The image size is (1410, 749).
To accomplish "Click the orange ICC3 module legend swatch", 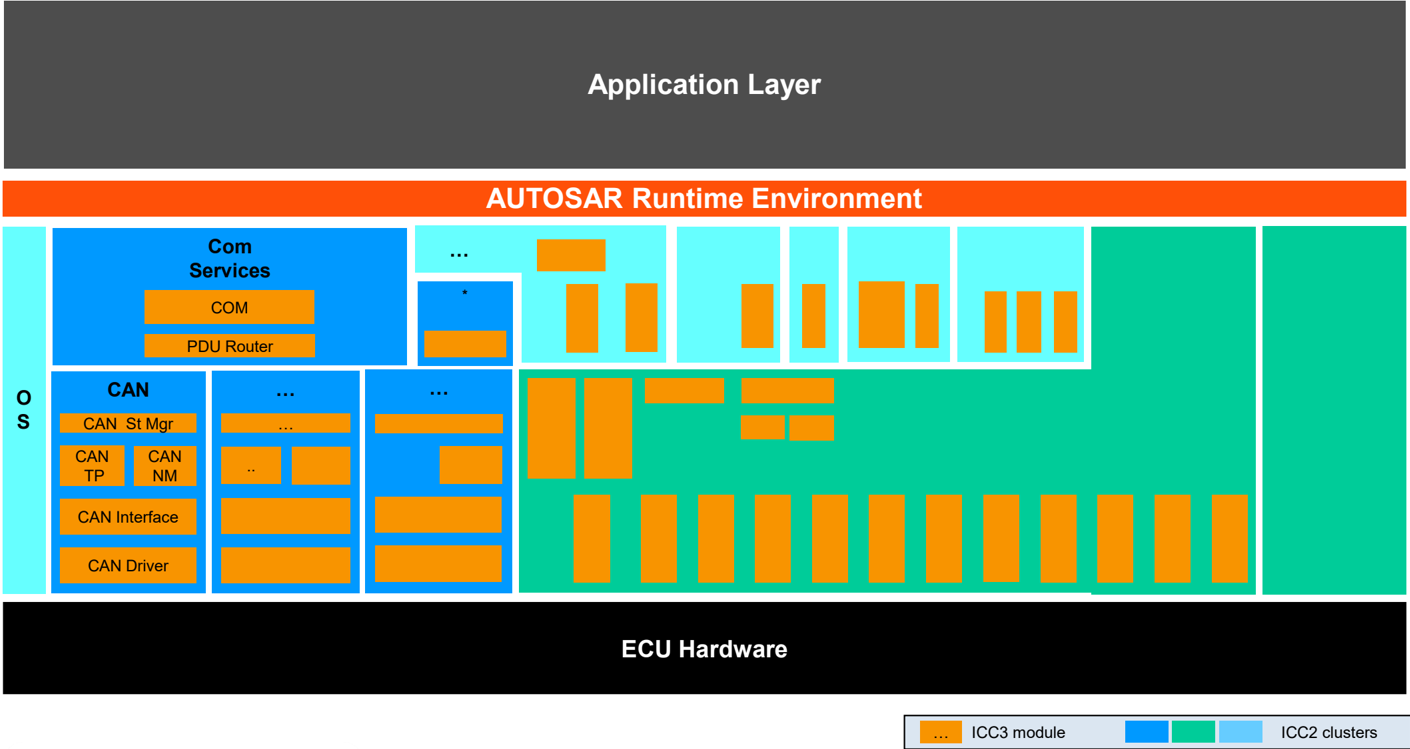I will [941, 732].
